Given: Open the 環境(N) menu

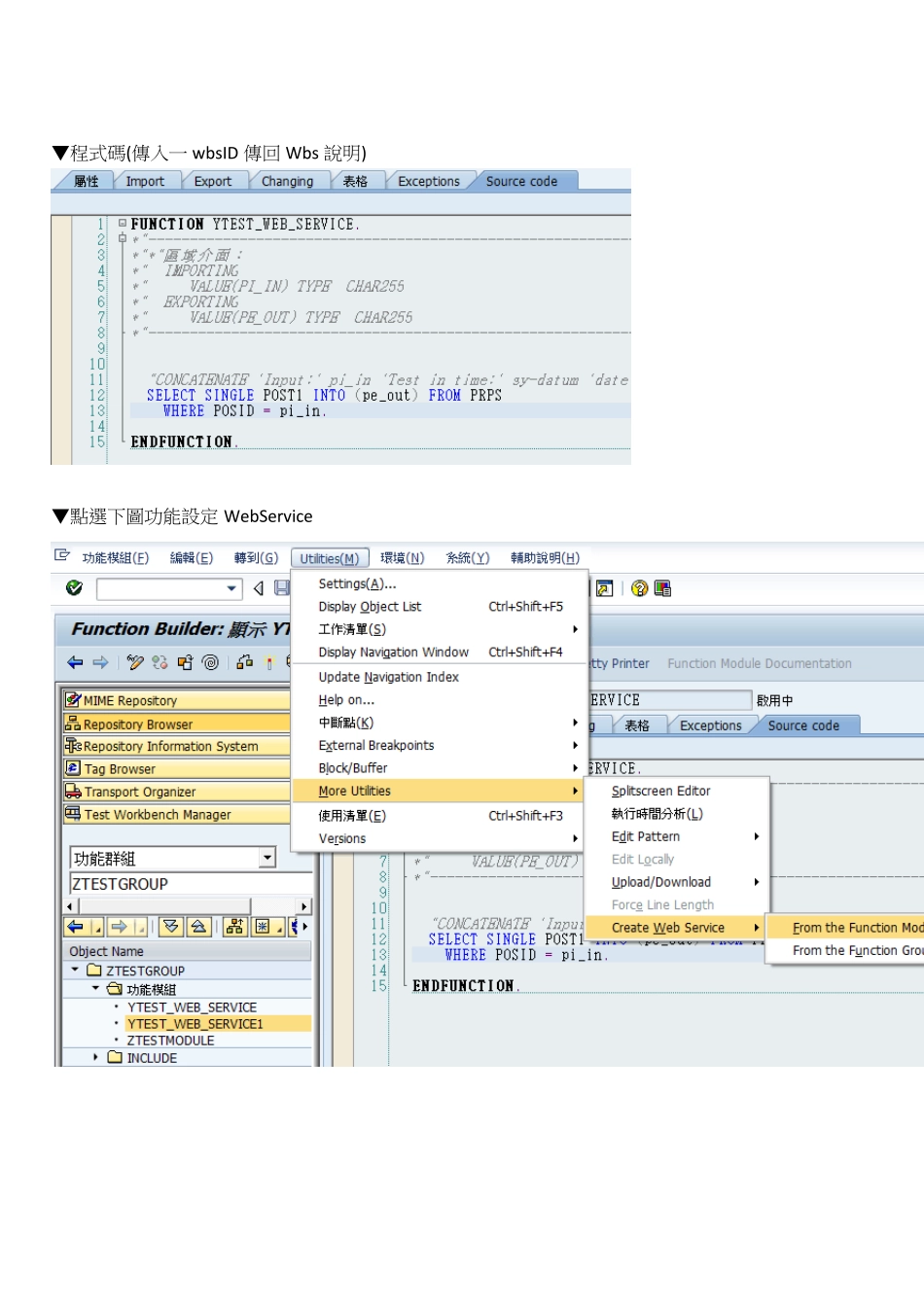Looking at the screenshot, I should 403,558.
